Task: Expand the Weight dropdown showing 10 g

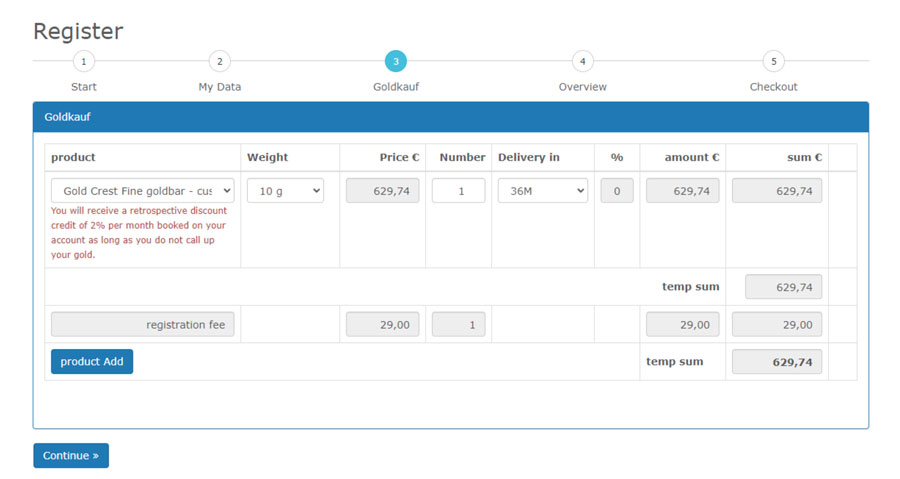Action: [285, 191]
